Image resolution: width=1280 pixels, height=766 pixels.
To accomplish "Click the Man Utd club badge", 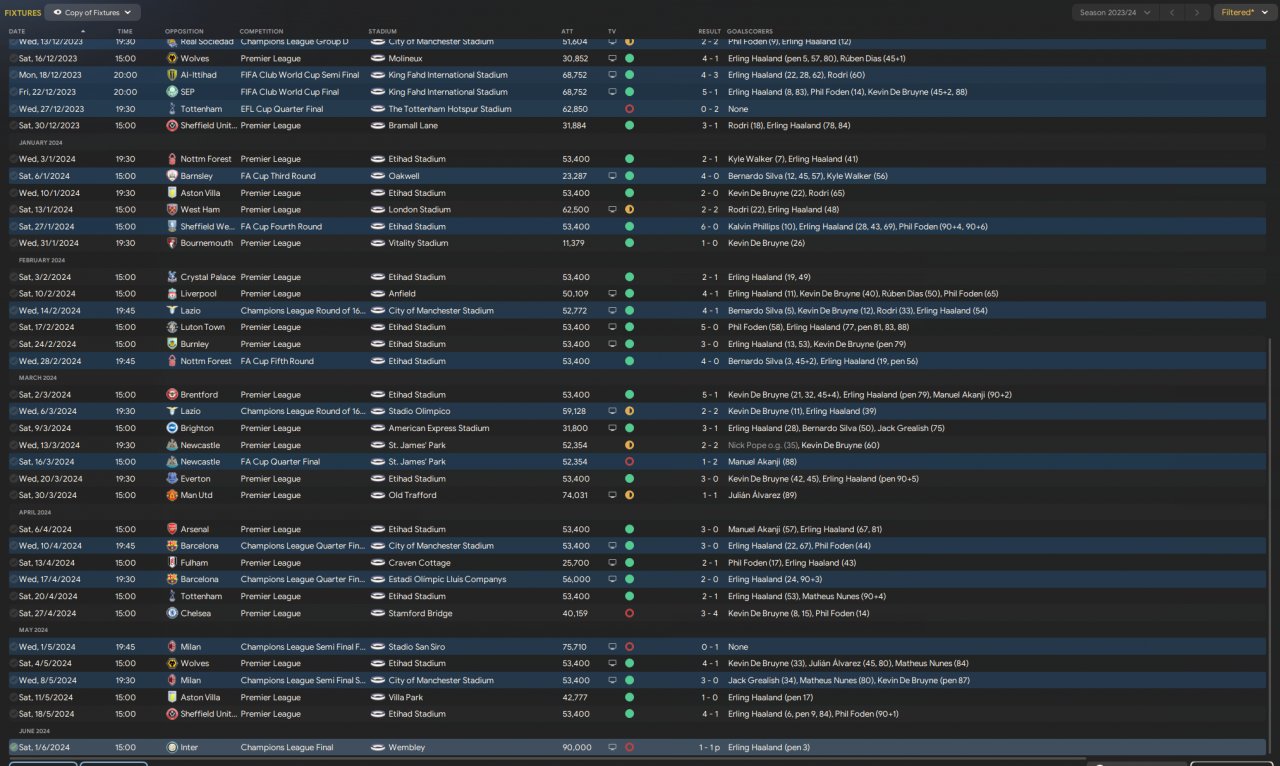I will (172, 495).
